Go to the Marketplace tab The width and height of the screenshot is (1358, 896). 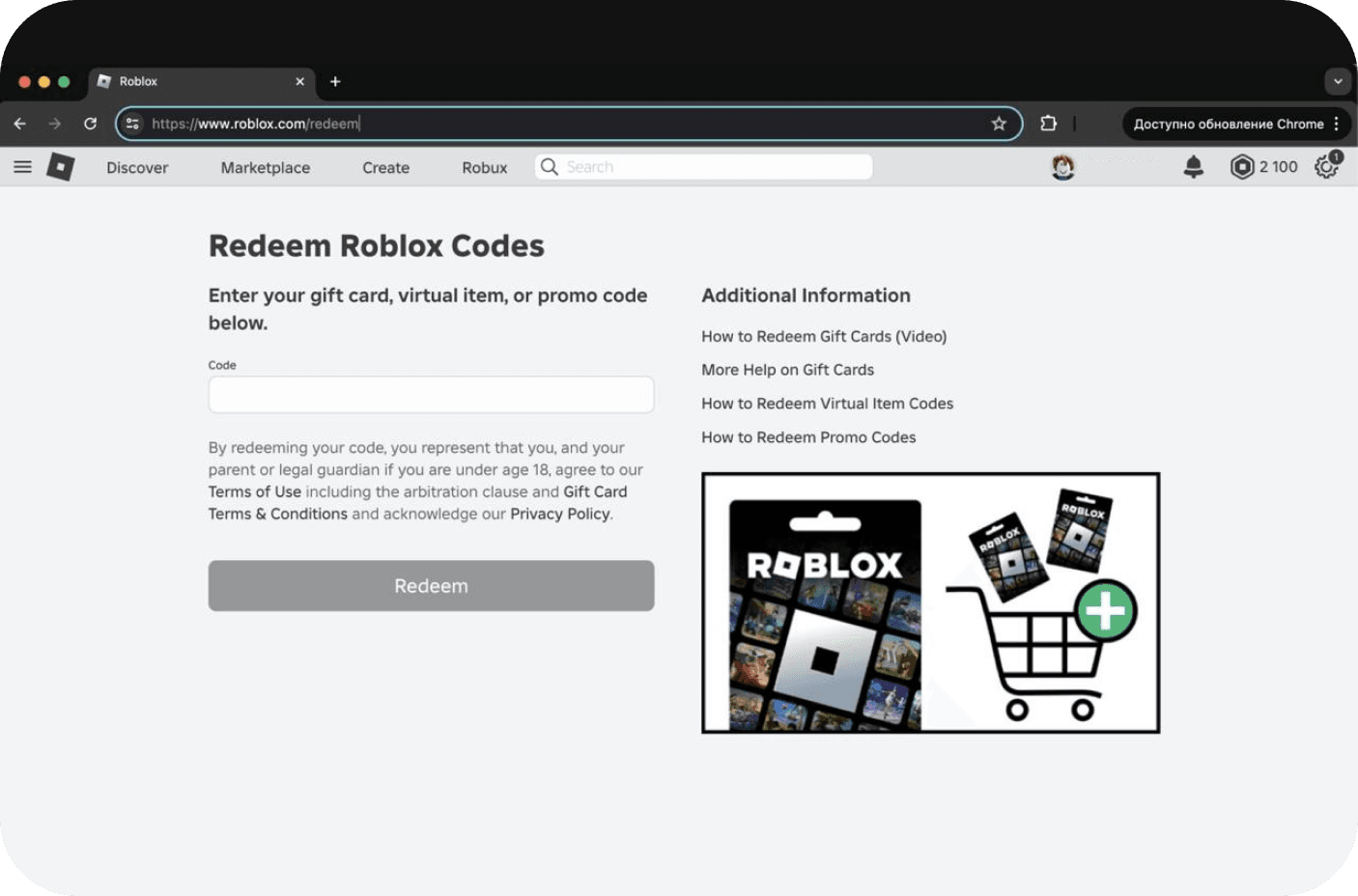(265, 168)
